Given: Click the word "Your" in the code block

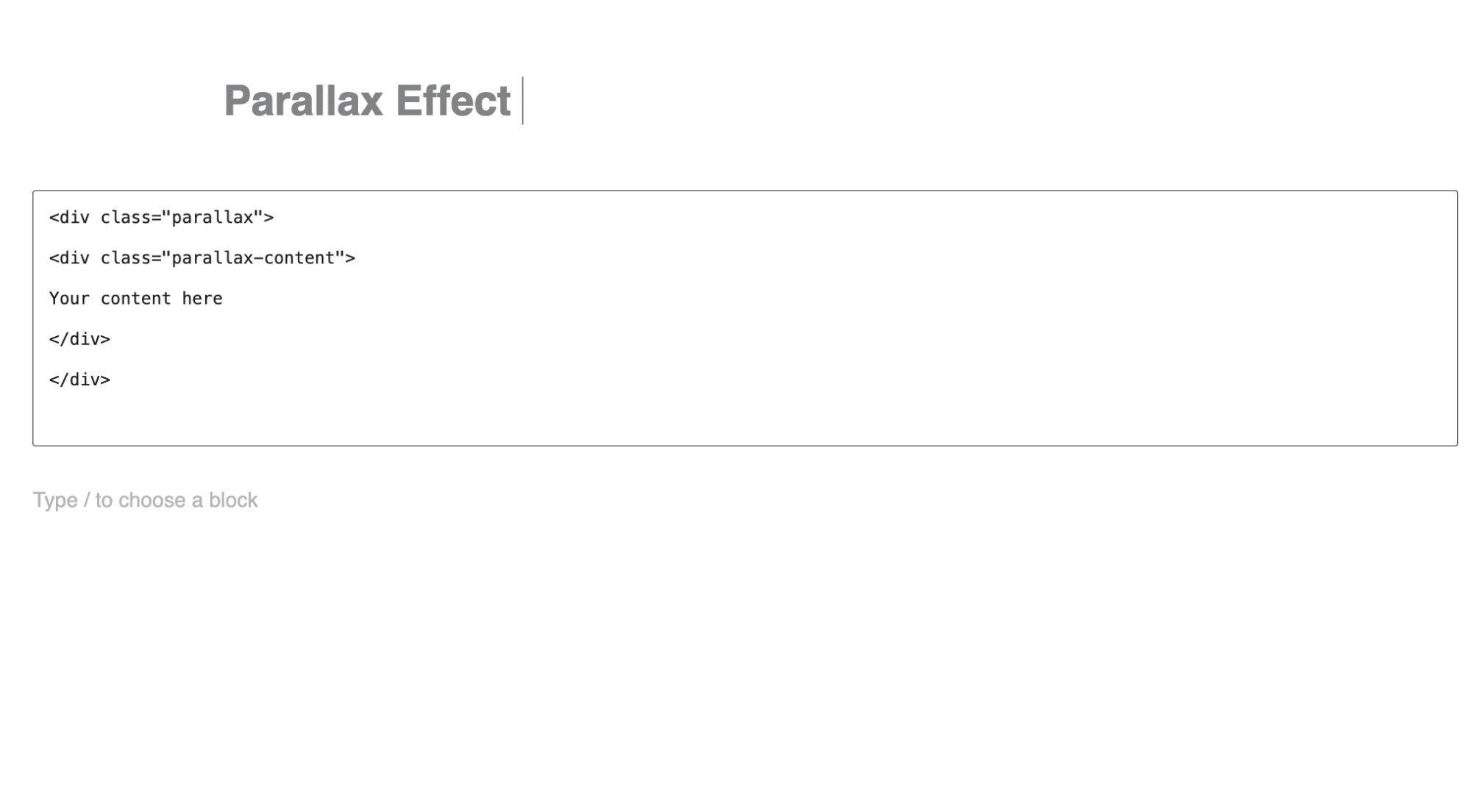Looking at the screenshot, I should pyautogui.click(x=69, y=299).
